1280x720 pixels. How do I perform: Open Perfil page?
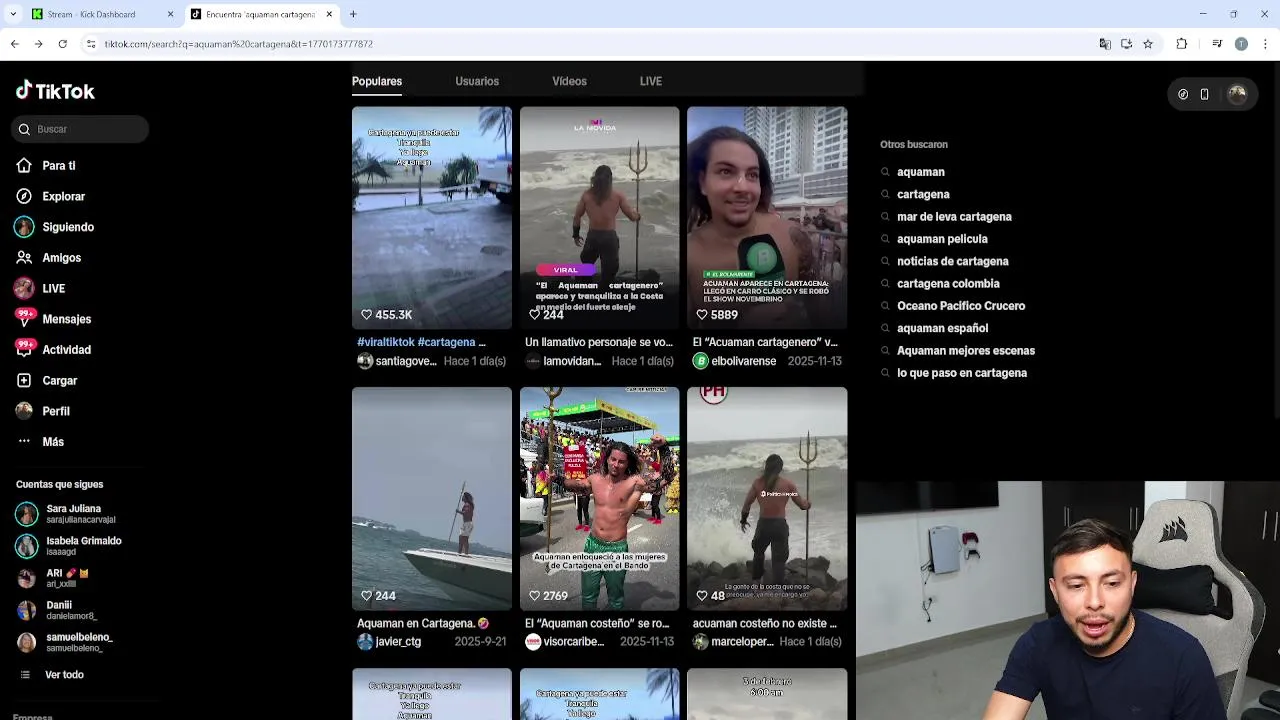[x=43, y=411]
